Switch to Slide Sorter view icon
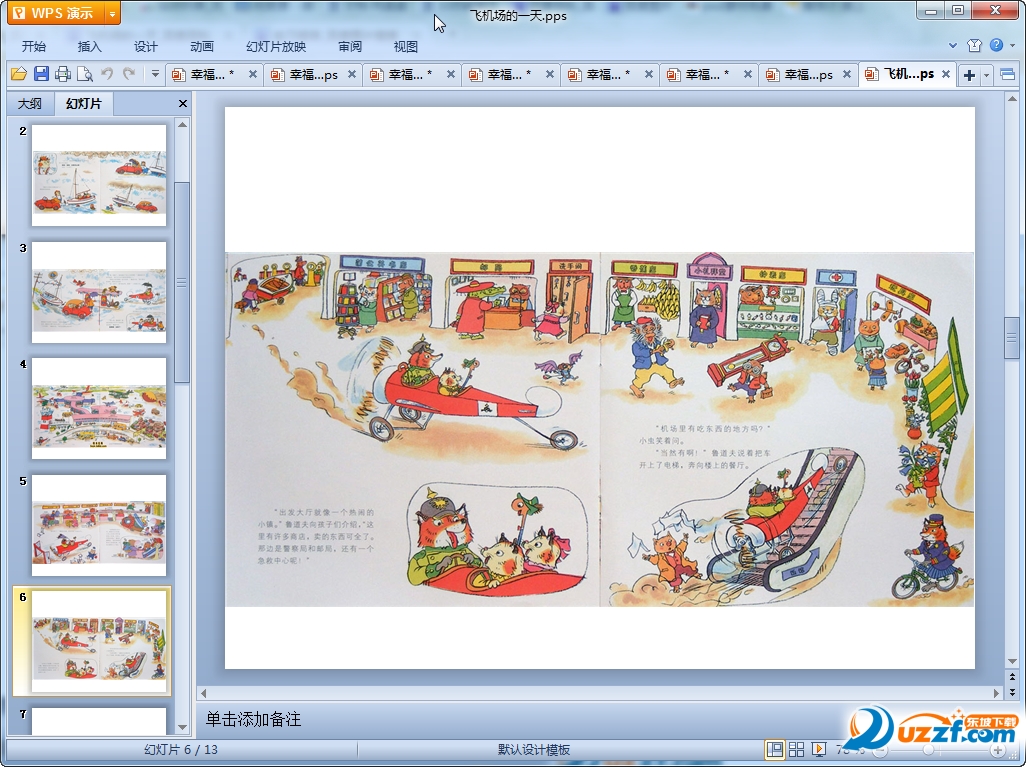Screen dimensions: 1026x767 click(796, 749)
